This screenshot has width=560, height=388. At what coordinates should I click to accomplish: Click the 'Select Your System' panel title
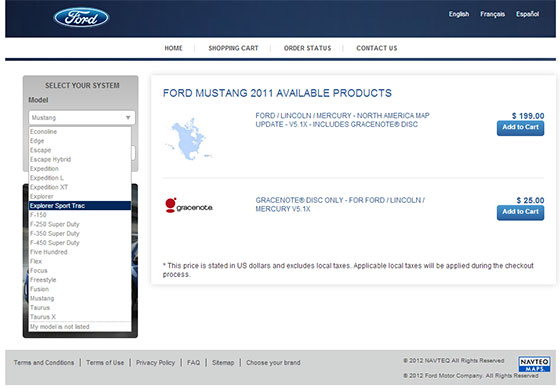point(82,85)
